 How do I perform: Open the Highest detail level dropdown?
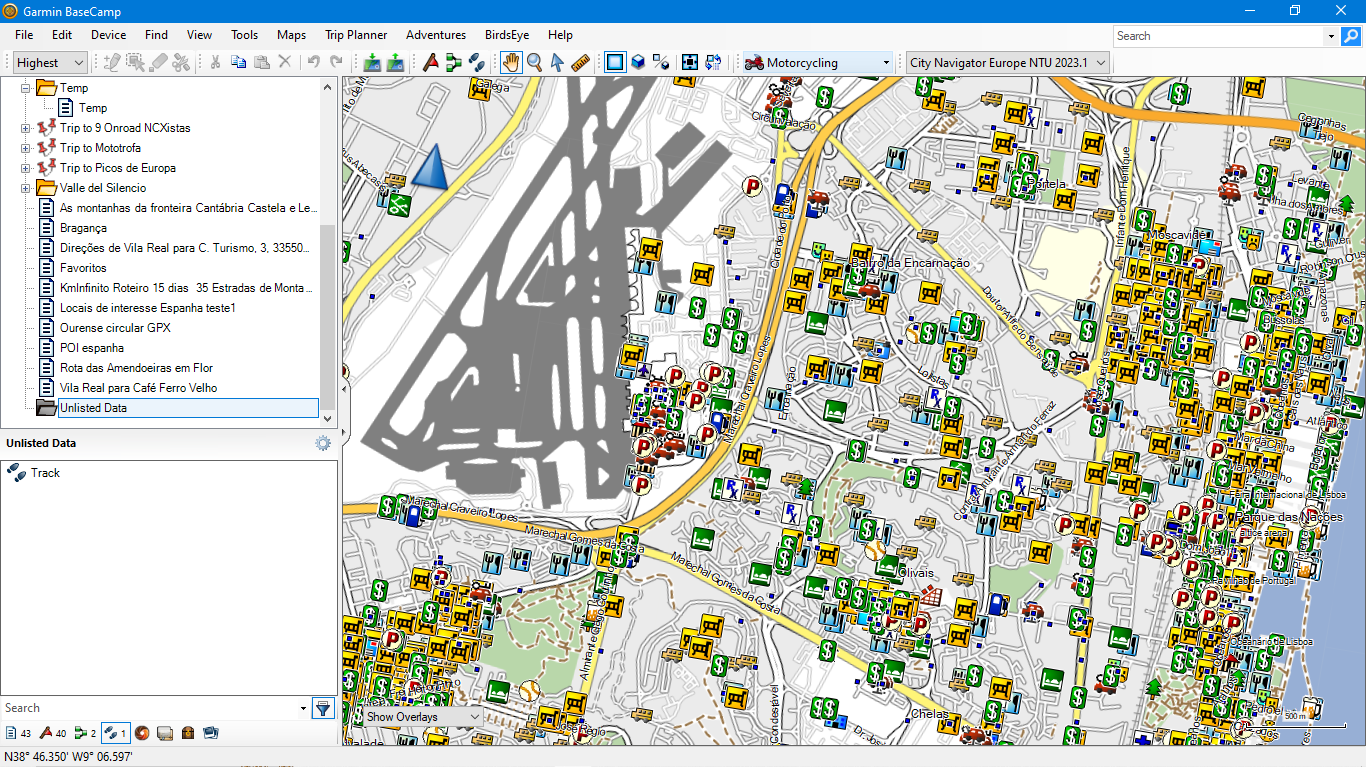click(50, 62)
